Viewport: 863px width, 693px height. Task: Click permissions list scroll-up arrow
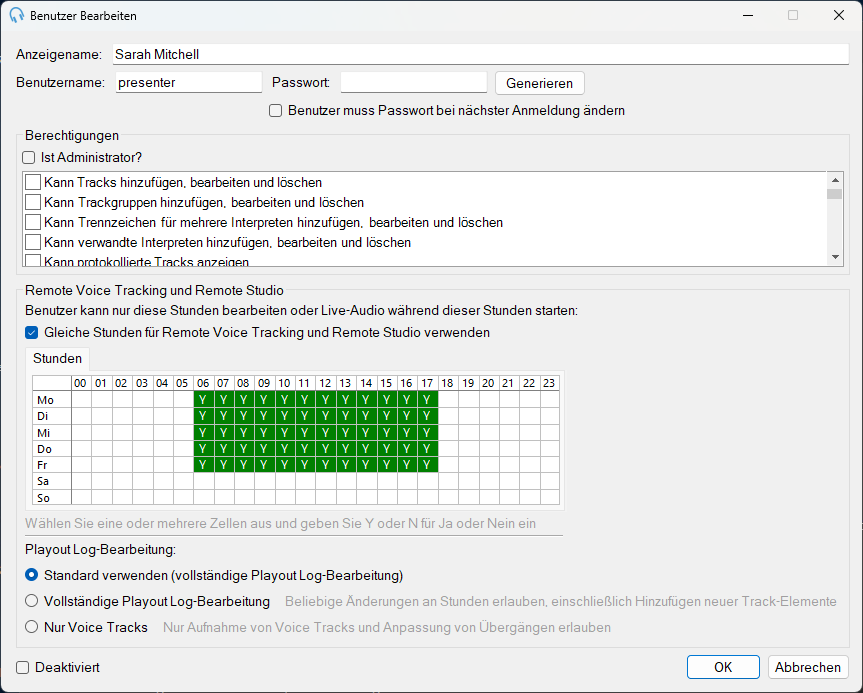point(835,180)
